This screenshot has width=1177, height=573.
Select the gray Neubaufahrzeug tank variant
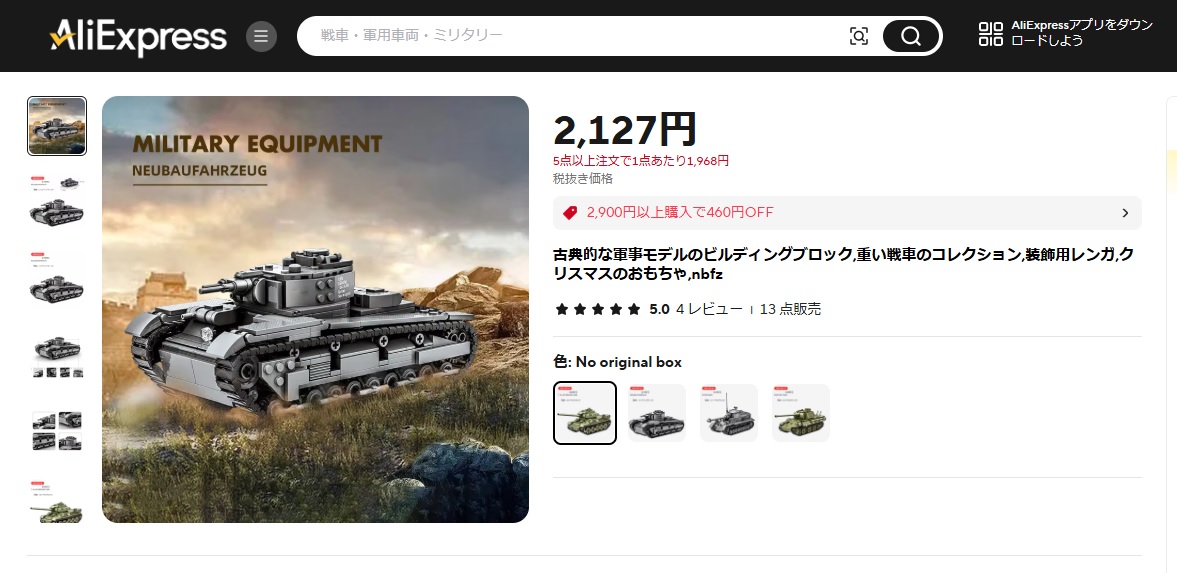[657, 413]
